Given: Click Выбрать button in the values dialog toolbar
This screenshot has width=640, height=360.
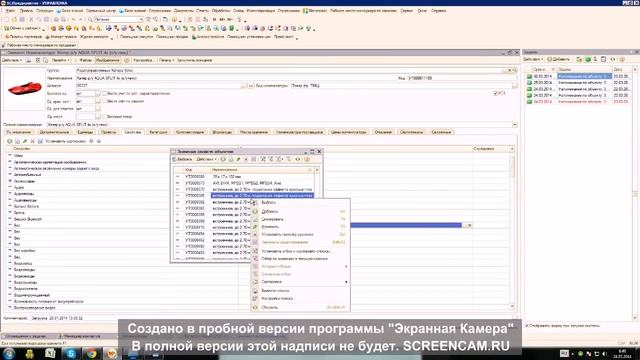Looking at the screenshot, I should 182,159.
